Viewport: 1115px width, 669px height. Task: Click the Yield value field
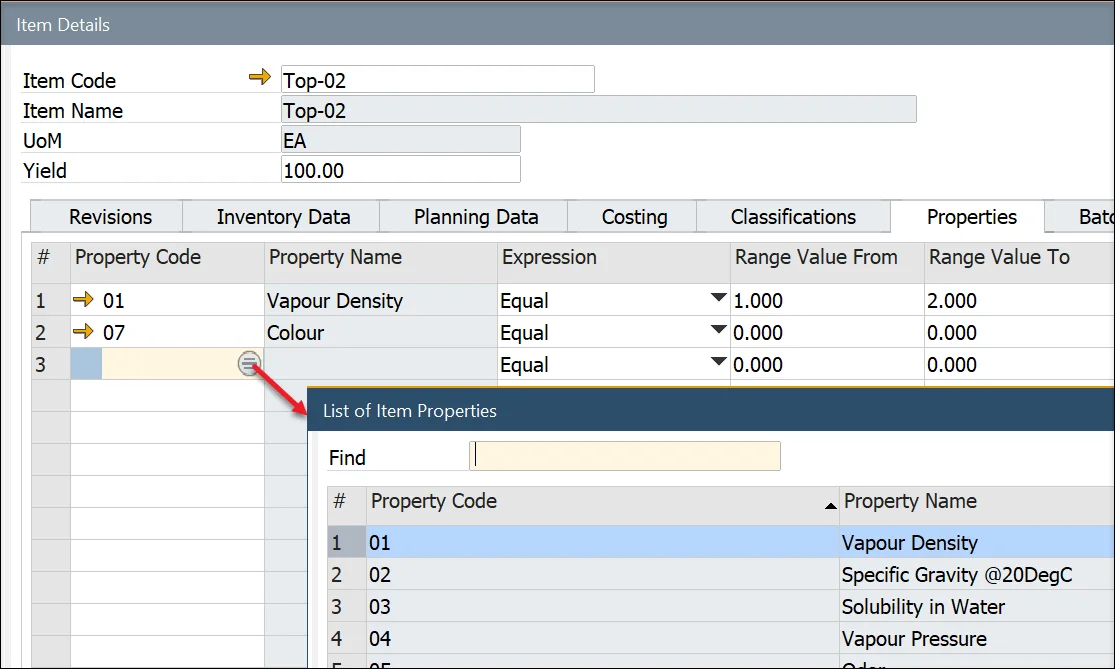click(400, 170)
